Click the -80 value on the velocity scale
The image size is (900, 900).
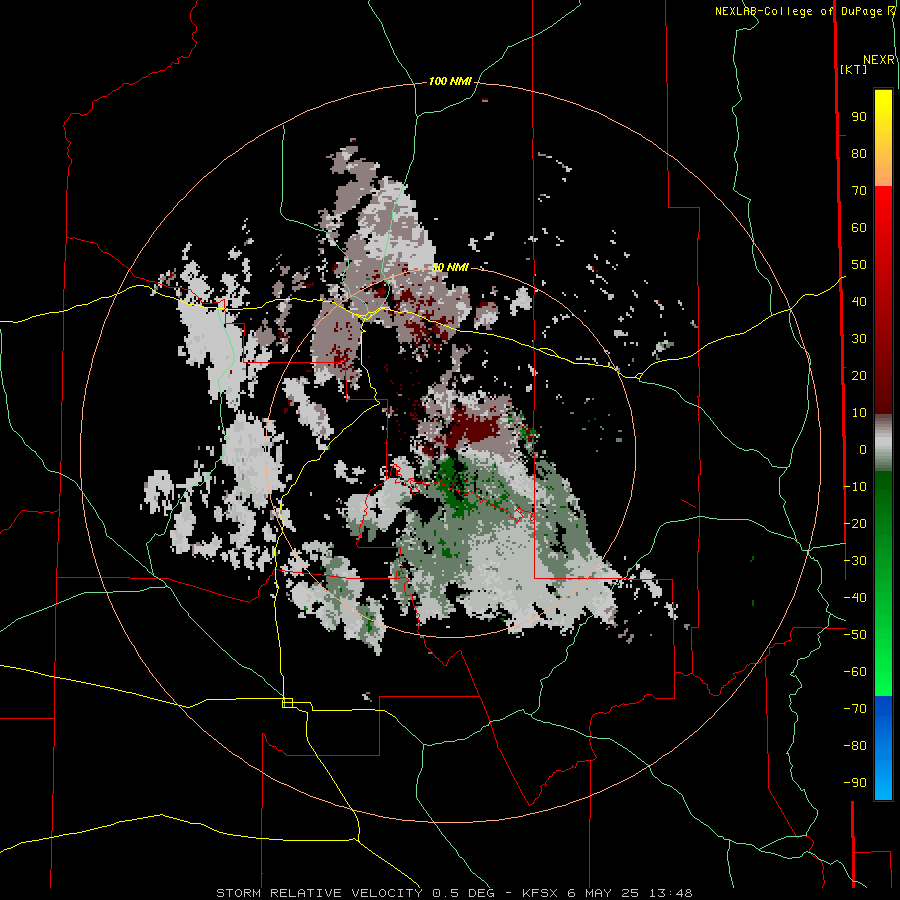tap(855, 746)
